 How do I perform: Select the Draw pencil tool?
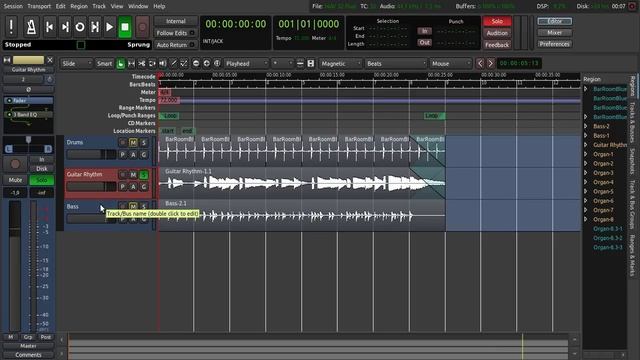click(x=173, y=64)
